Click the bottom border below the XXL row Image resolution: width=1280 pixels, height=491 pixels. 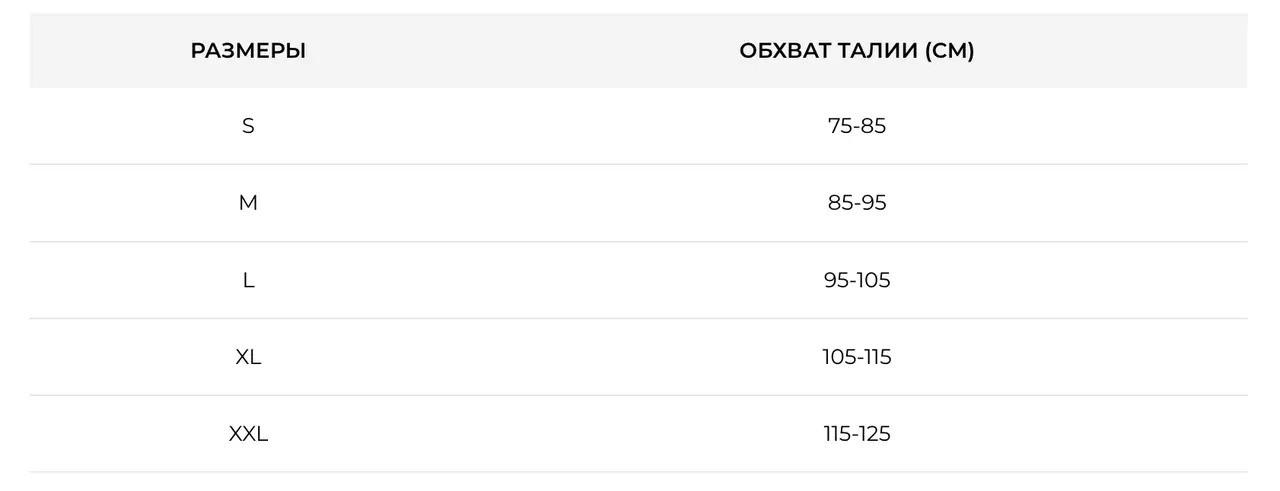[x=639, y=472]
